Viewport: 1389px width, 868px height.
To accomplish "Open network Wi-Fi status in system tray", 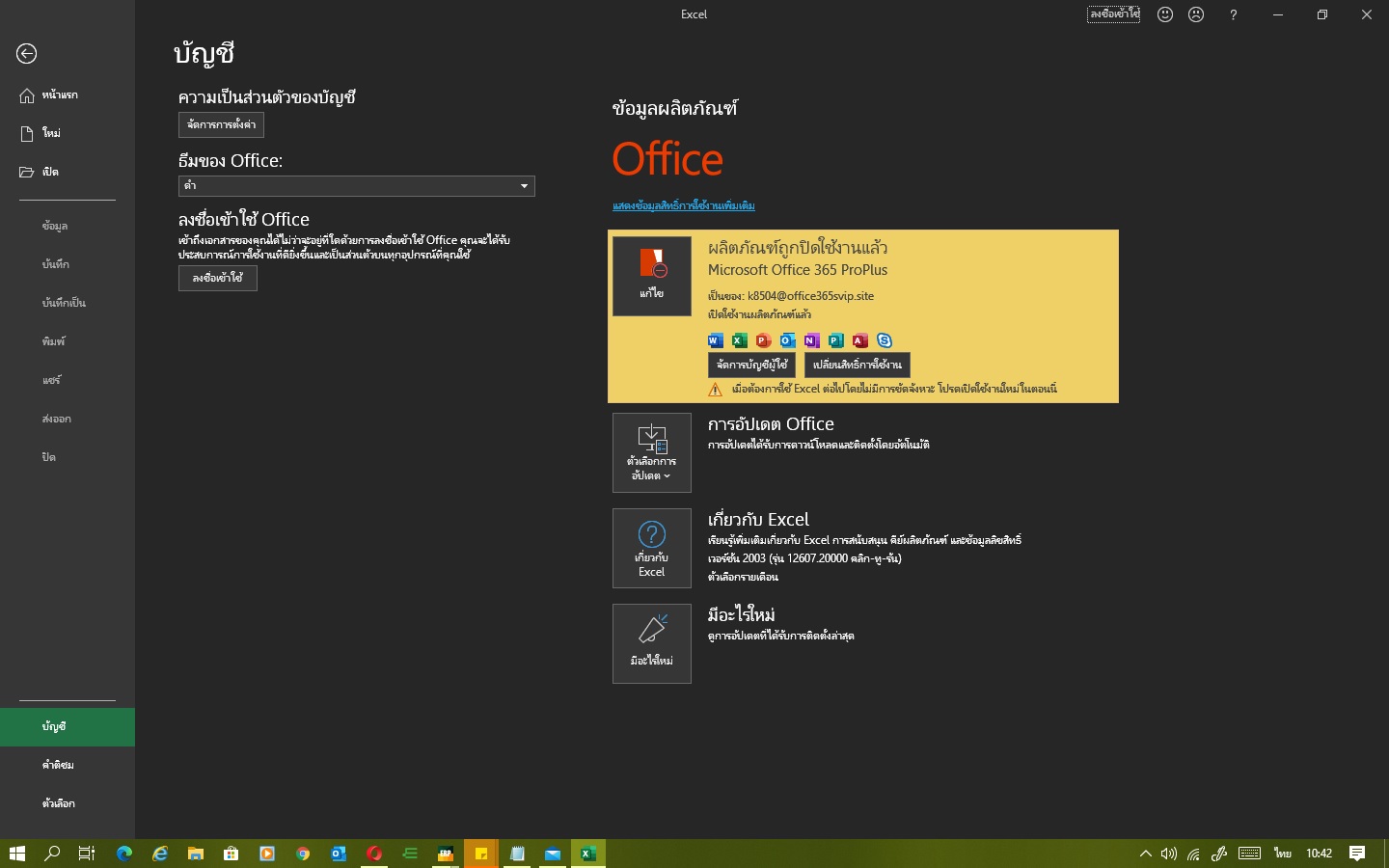I will point(1194,854).
